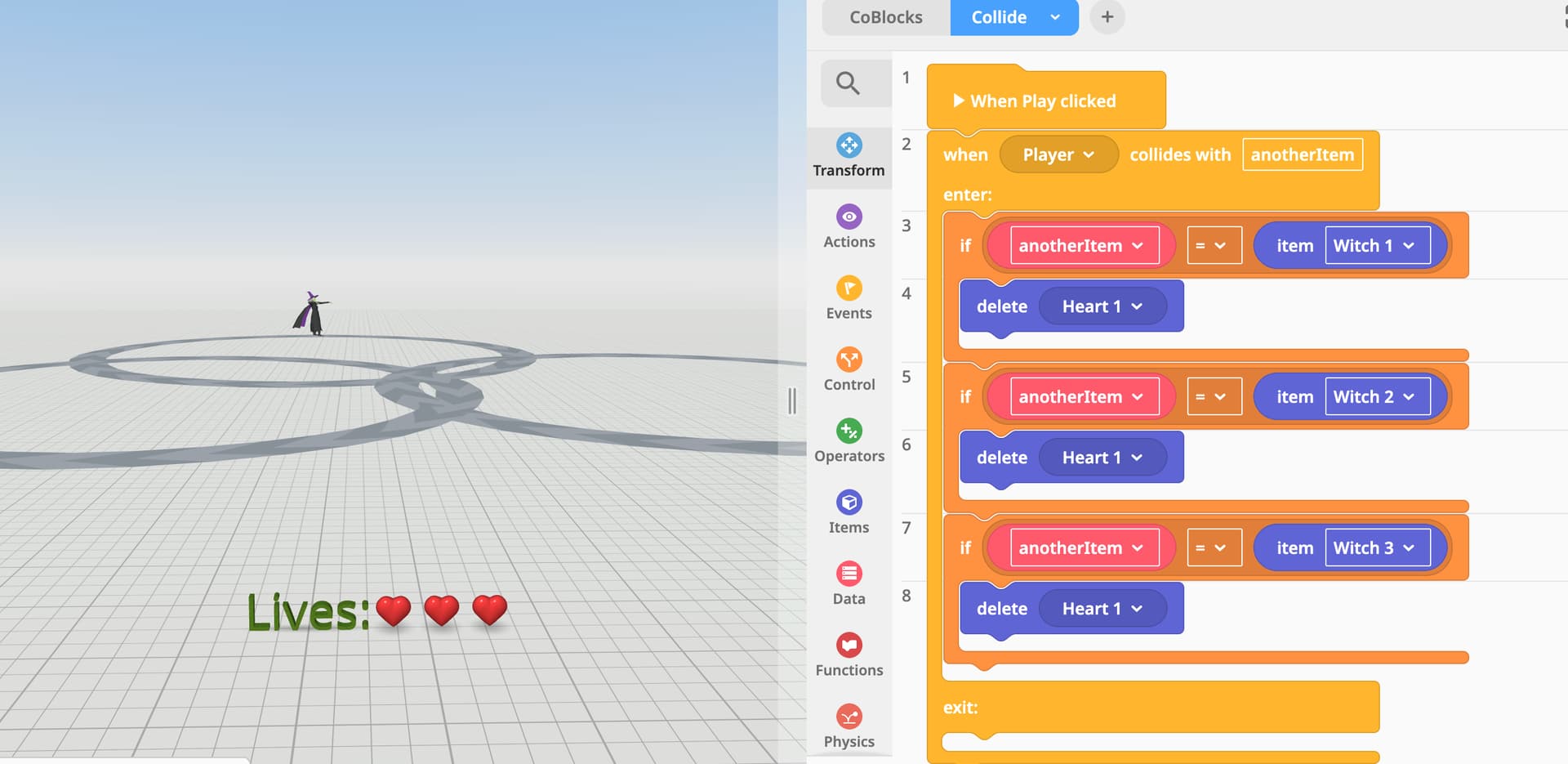This screenshot has height=764, width=1568.
Task: Open the Witch 2 item dropdown
Action: pos(1378,396)
